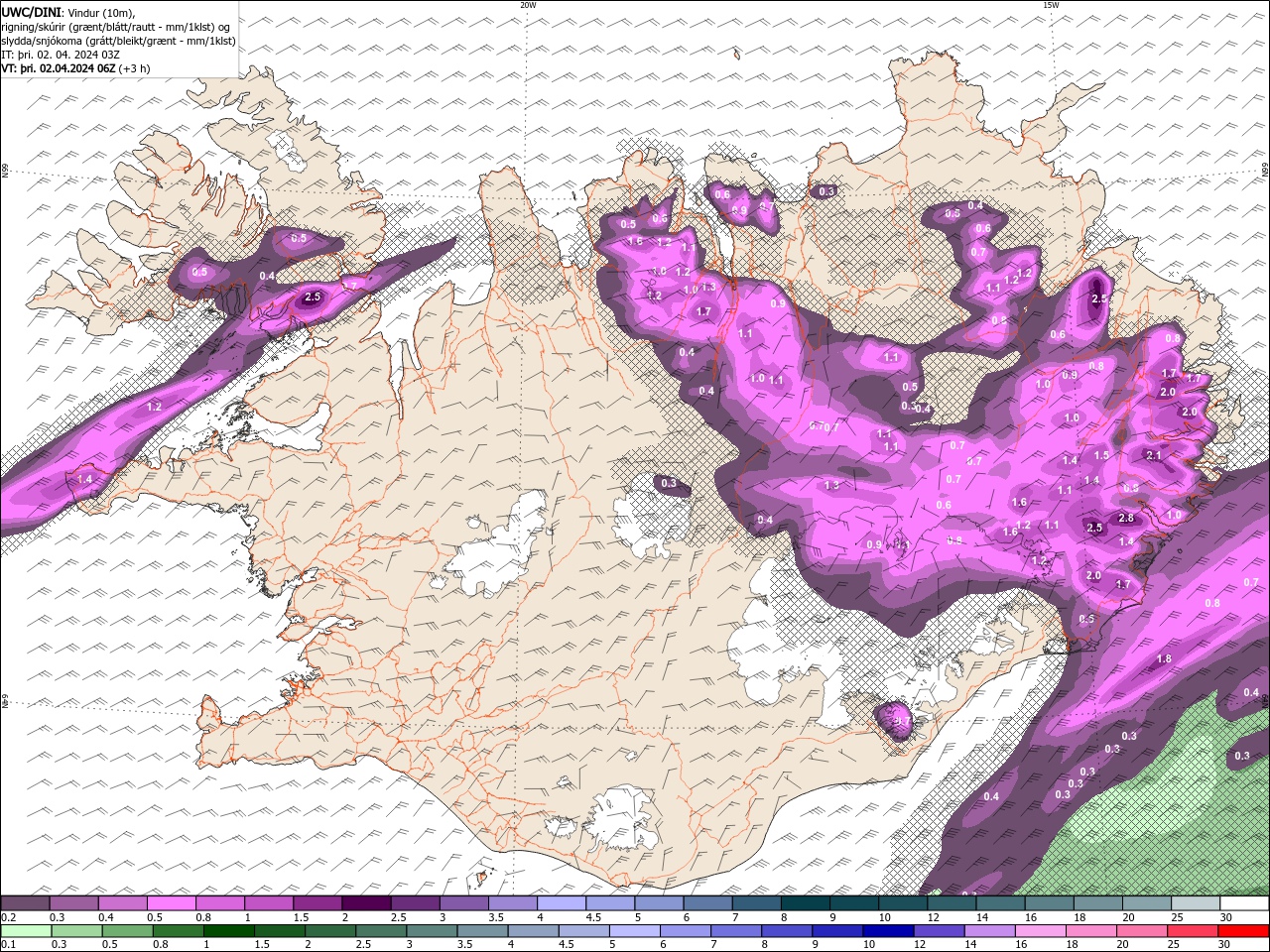The image size is (1270, 952).
Task: Click the dark teal 8 swatch on snow scale
Action: (x=805, y=903)
